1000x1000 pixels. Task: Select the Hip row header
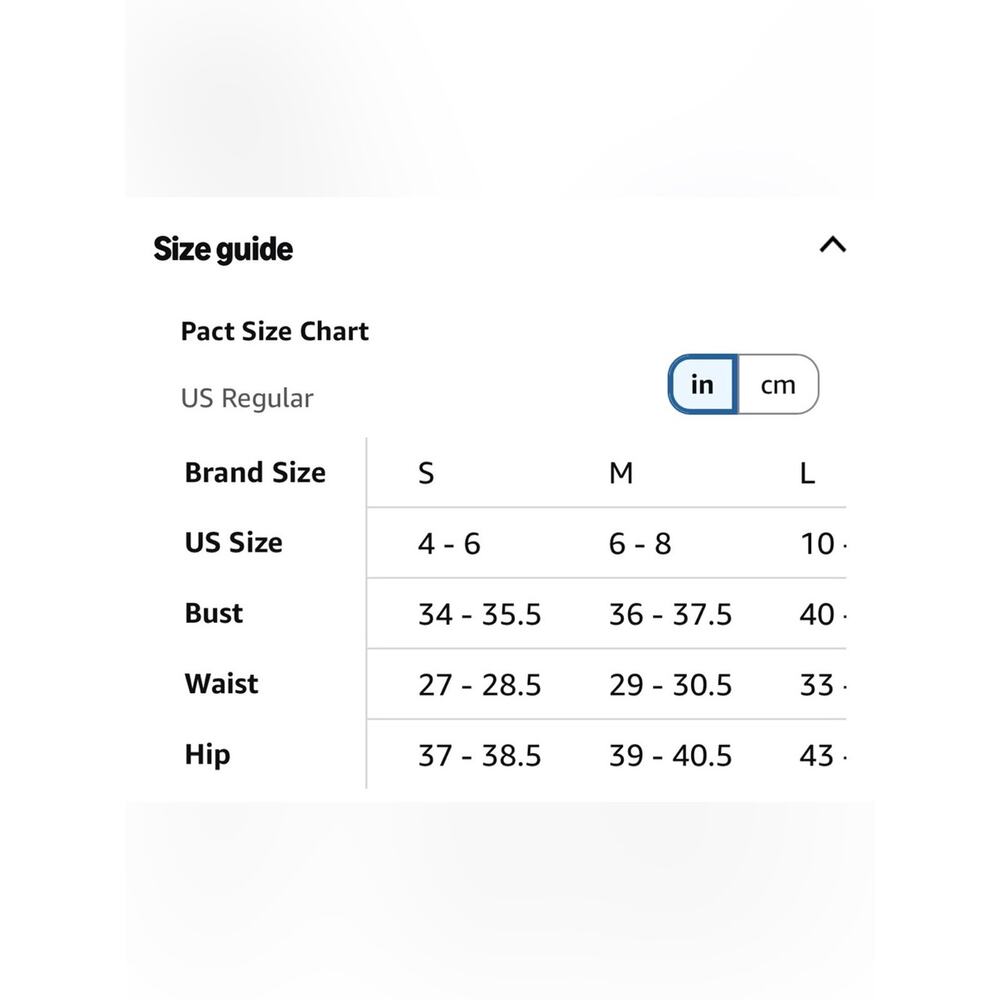(207, 755)
